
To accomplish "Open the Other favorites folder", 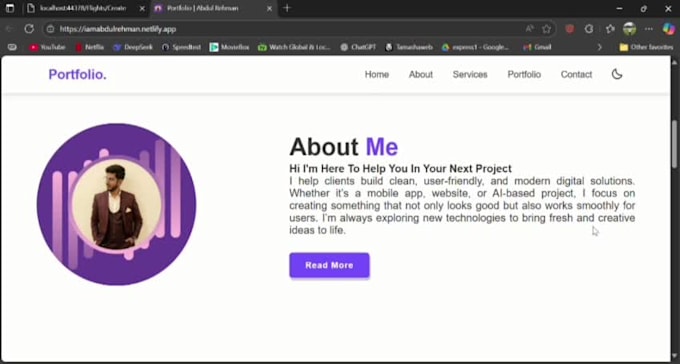I will pos(646,47).
